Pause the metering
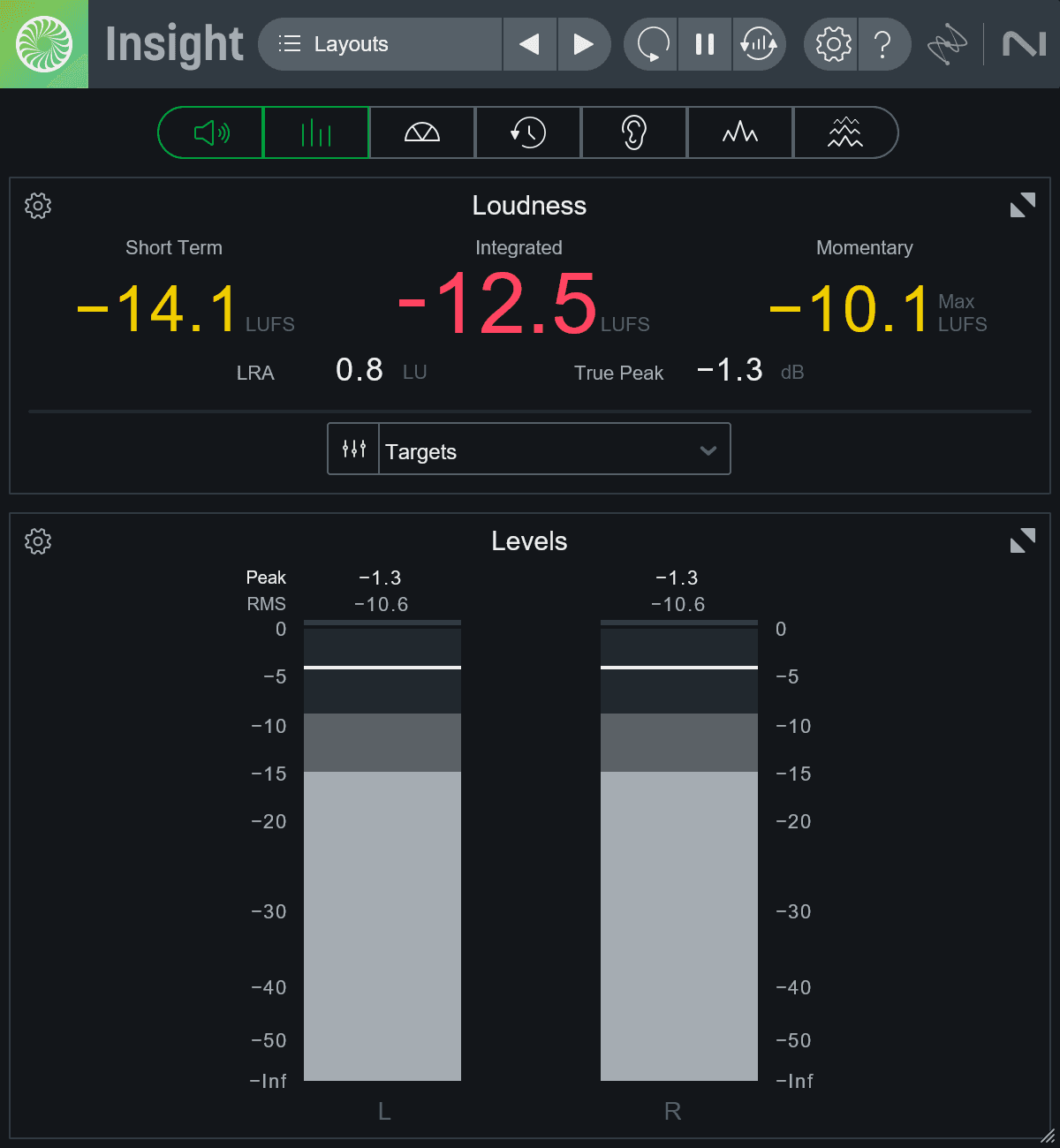1060x1148 pixels. tap(705, 44)
